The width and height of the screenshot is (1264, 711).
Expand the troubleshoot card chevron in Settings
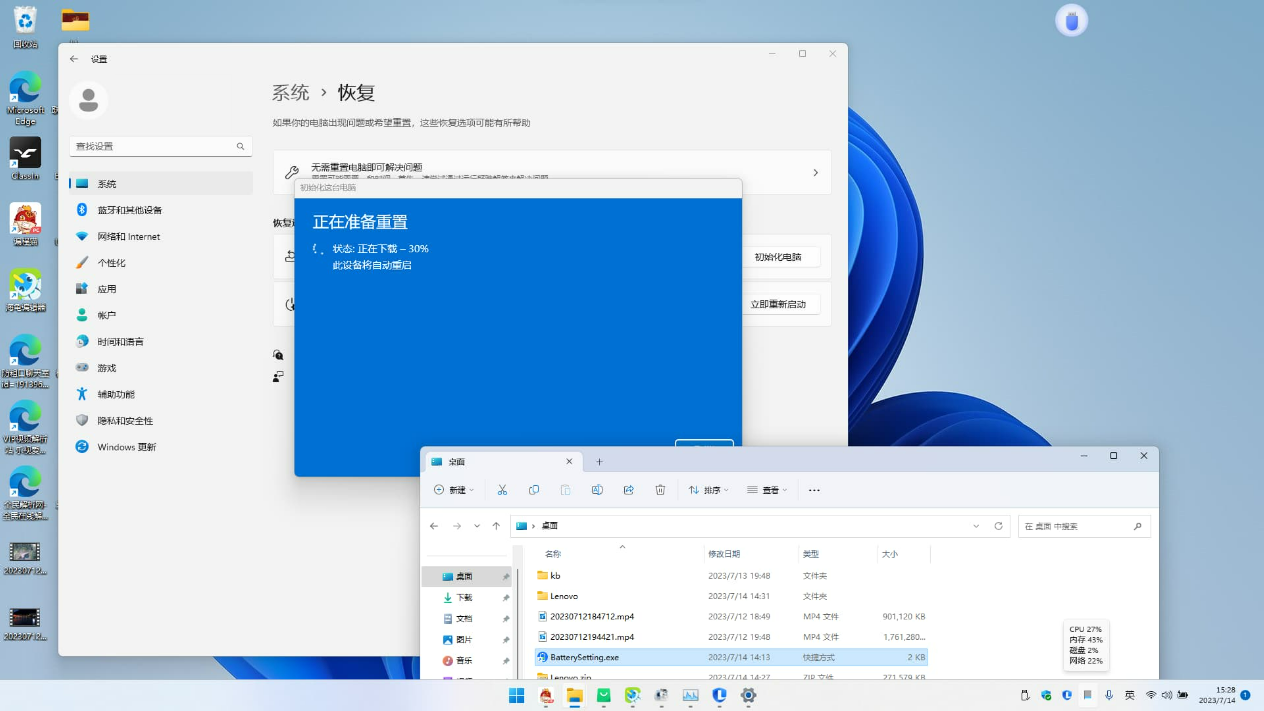click(815, 173)
